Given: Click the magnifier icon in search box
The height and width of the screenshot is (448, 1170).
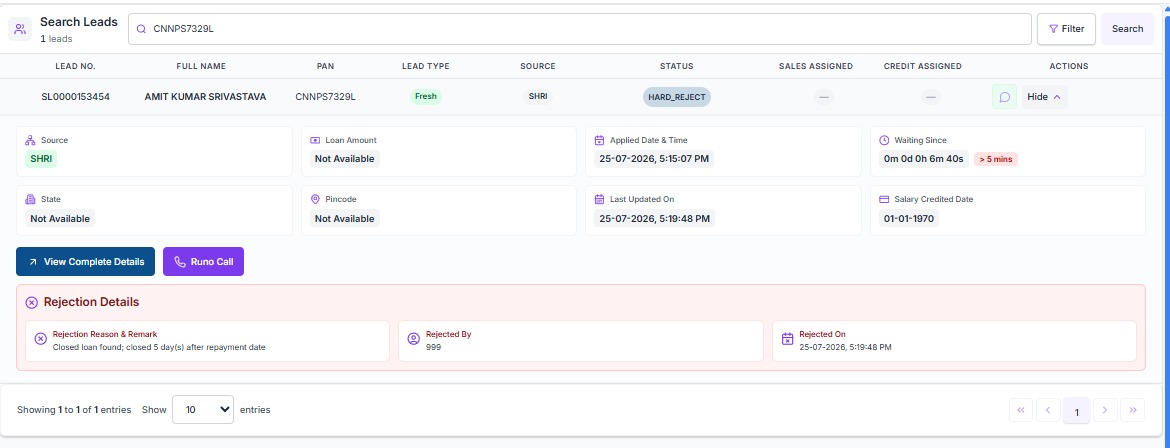Looking at the screenshot, I should [x=141, y=29].
